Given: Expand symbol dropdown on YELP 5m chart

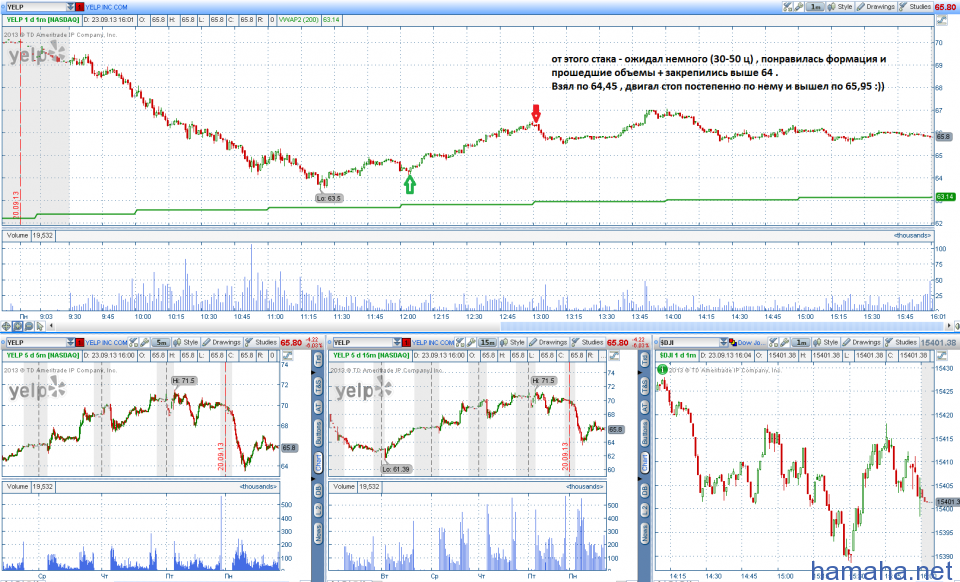Looking at the screenshot, I should tap(70, 343).
